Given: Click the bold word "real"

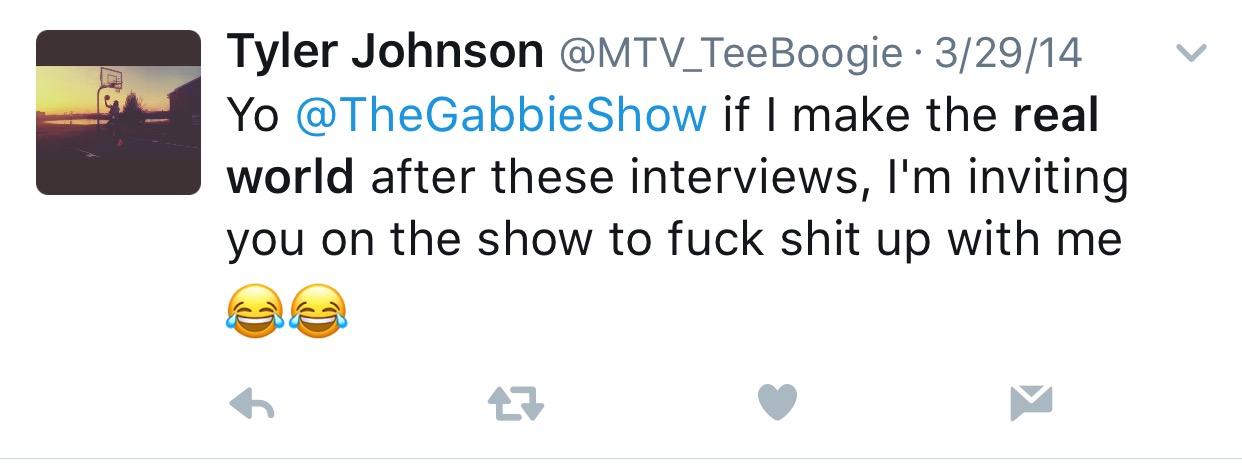Looking at the screenshot, I should (x=1056, y=117).
